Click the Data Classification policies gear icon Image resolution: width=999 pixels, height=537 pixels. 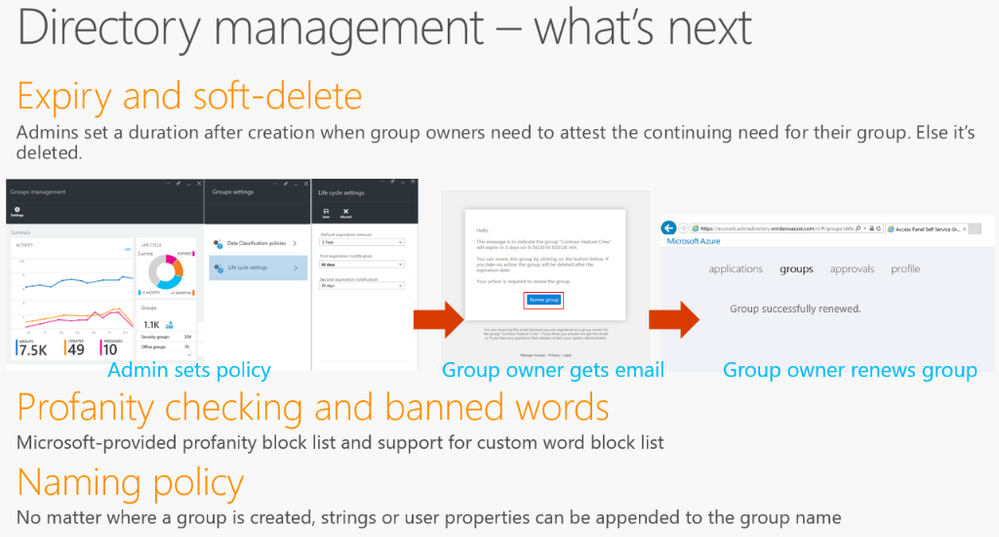(x=218, y=243)
